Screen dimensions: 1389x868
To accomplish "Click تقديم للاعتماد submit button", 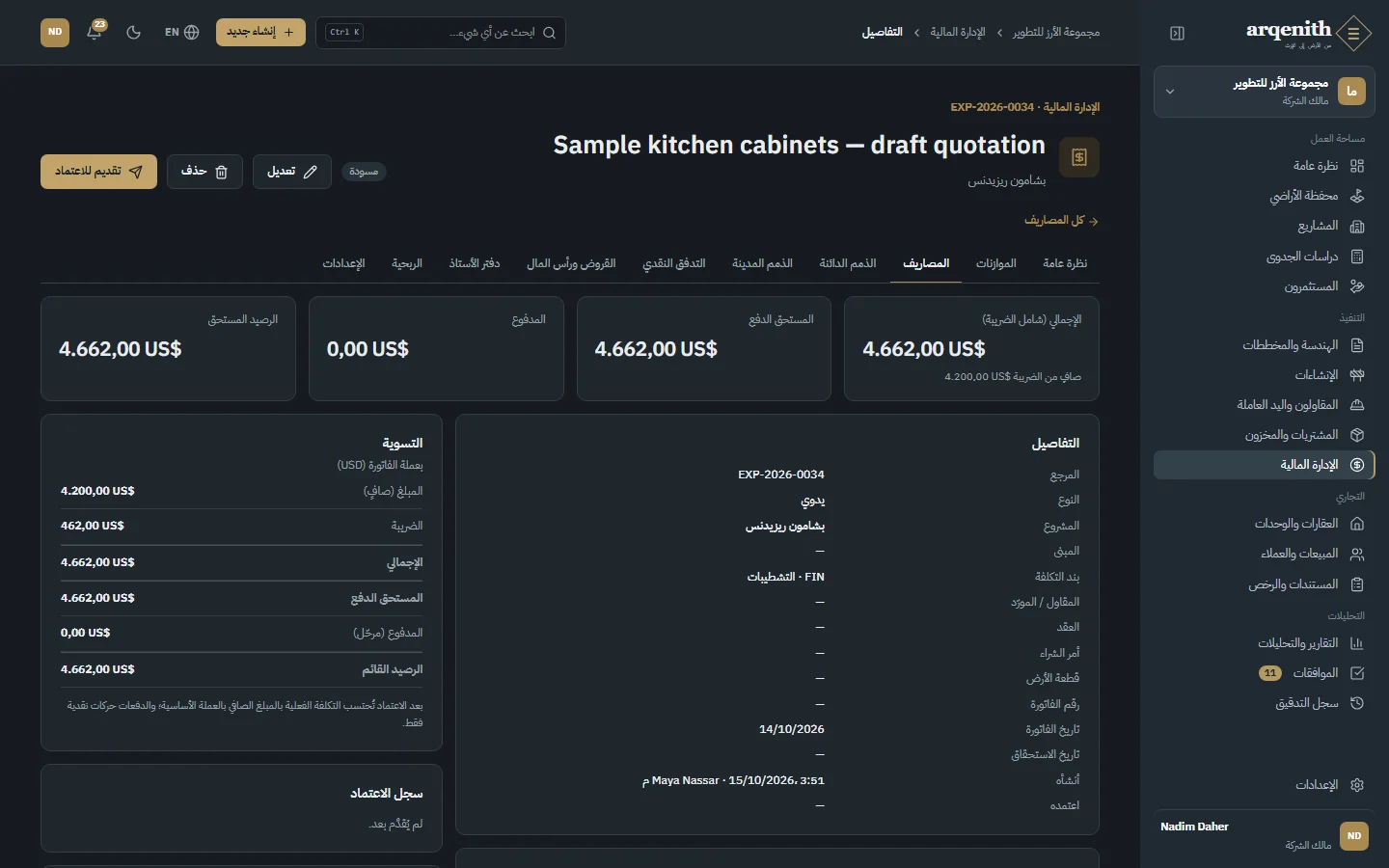I will pyautogui.click(x=98, y=172).
